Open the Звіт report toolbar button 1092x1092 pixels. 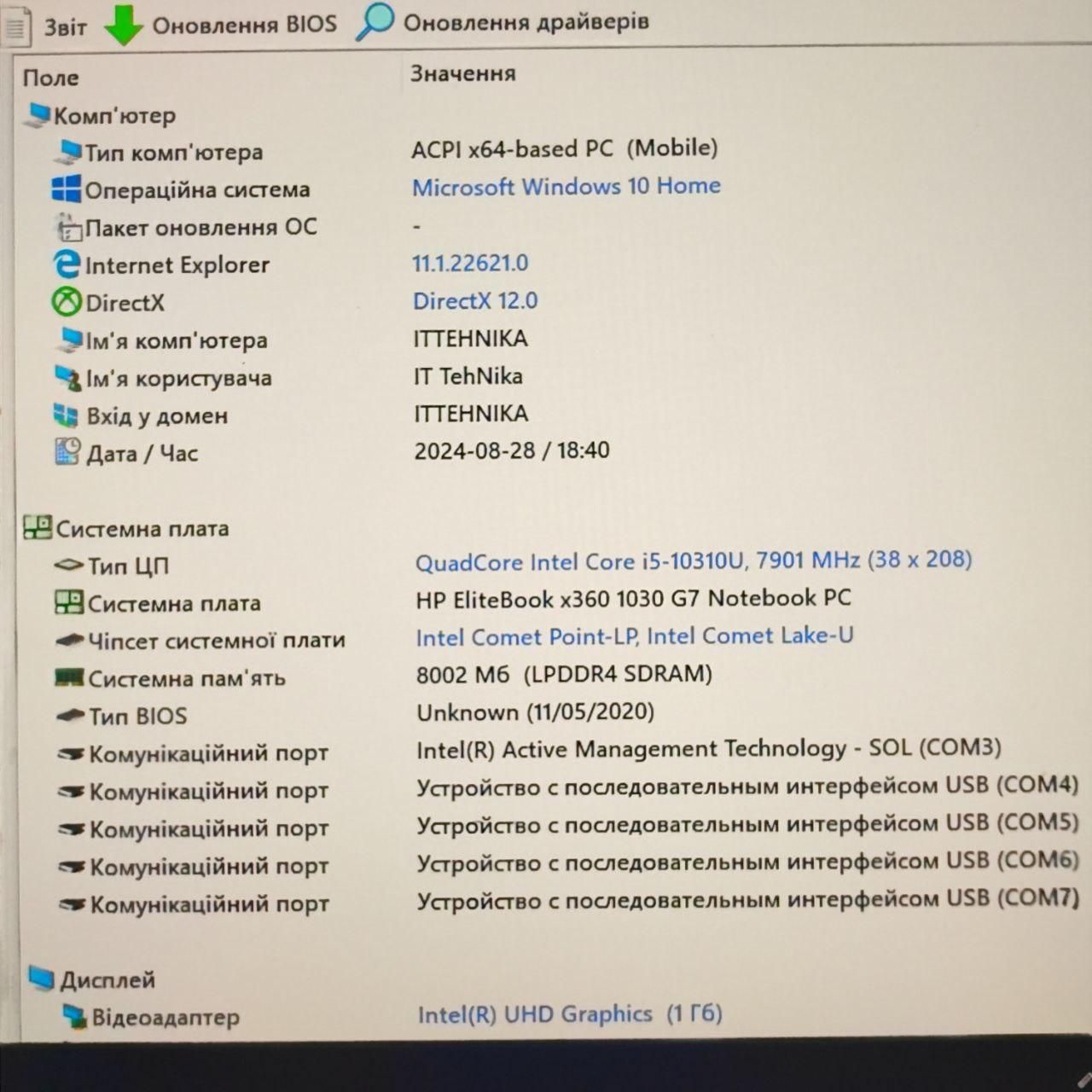[x=44, y=26]
